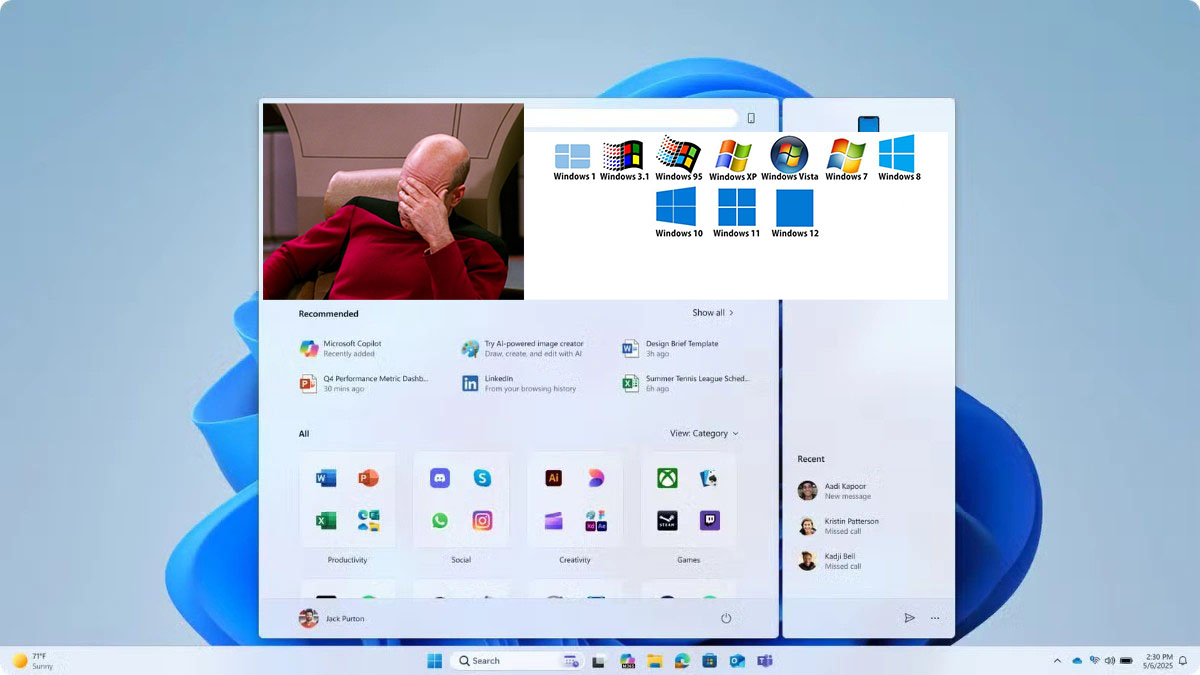Toggle the phone panel icon beside search
1200x675 pixels.
[751, 118]
